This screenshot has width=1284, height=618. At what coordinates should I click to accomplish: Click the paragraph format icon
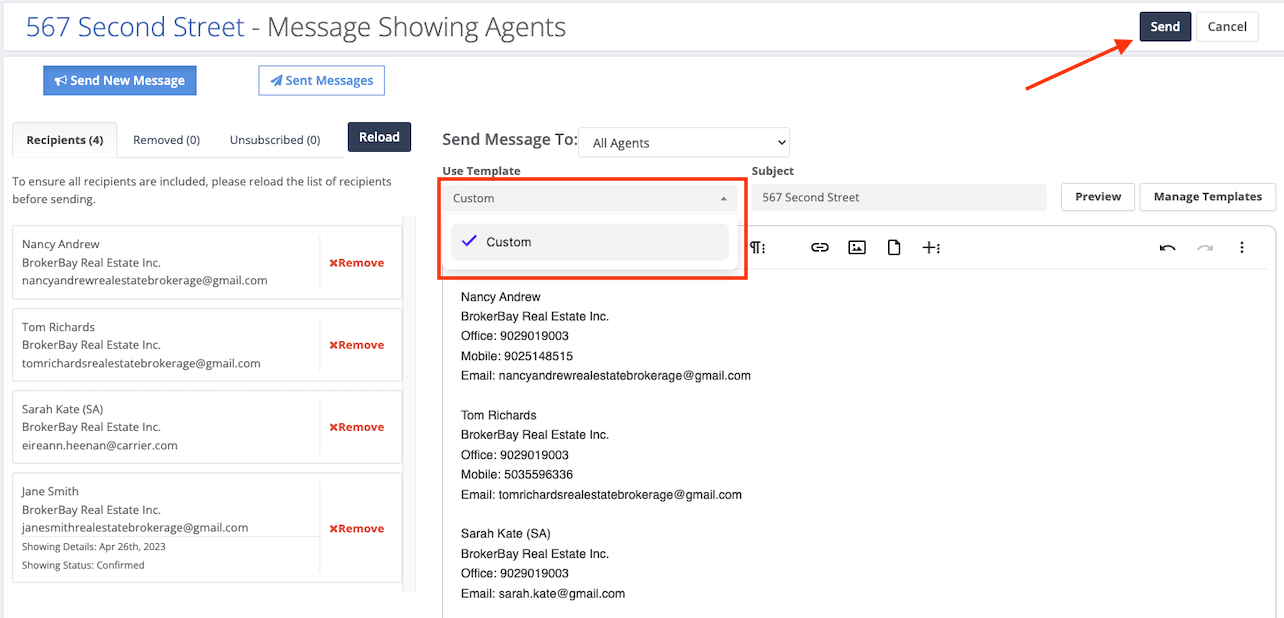point(758,248)
